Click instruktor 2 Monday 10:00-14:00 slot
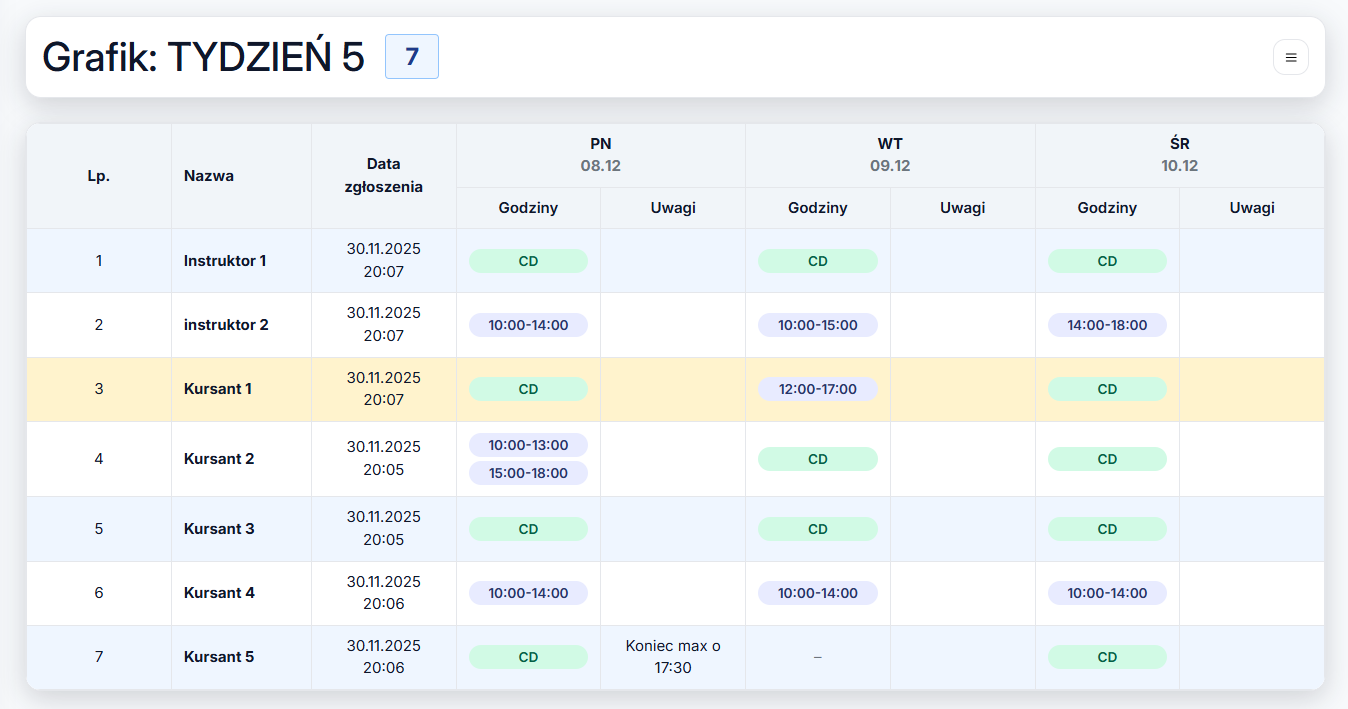The width and height of the screenshot is (1348, 709). coord(528,325)
